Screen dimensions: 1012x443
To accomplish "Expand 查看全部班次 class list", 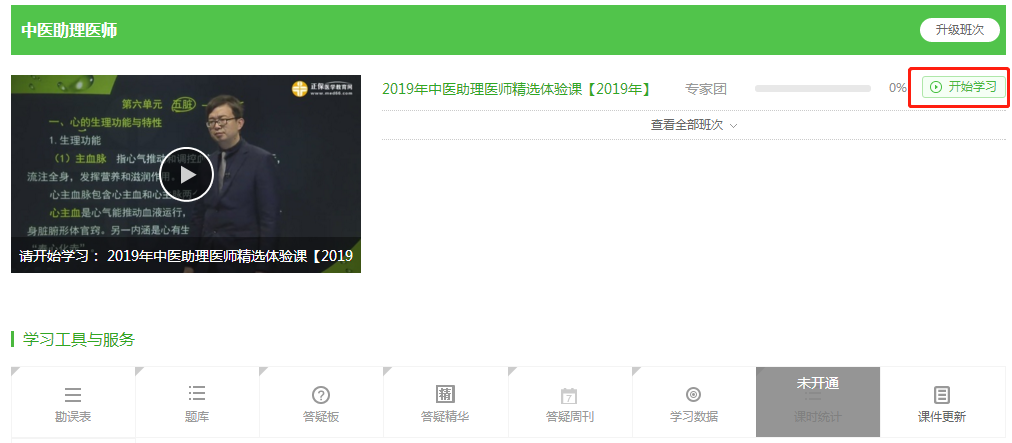I will (694, 125).
